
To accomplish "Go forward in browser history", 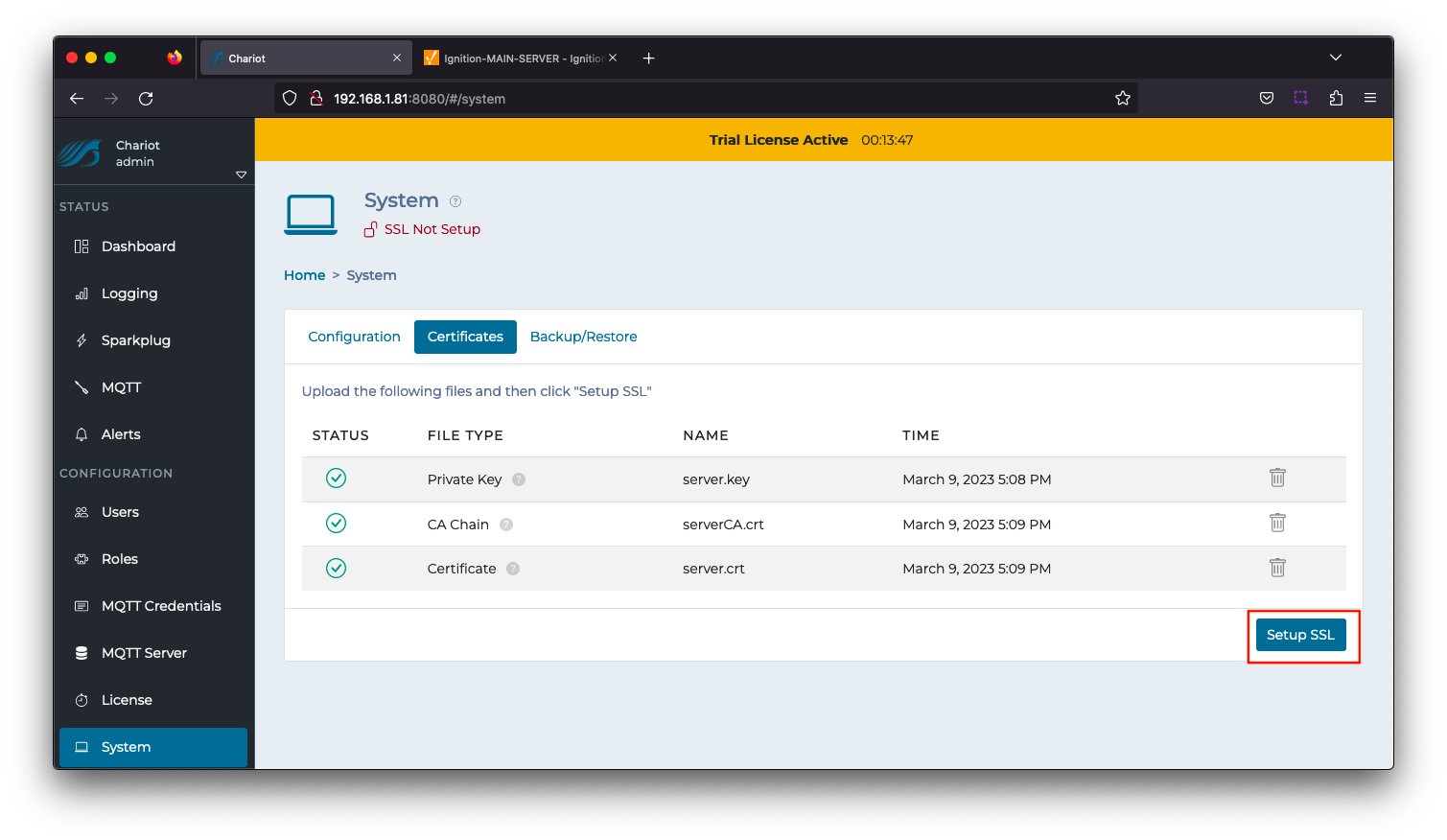I will pos(111,99).
